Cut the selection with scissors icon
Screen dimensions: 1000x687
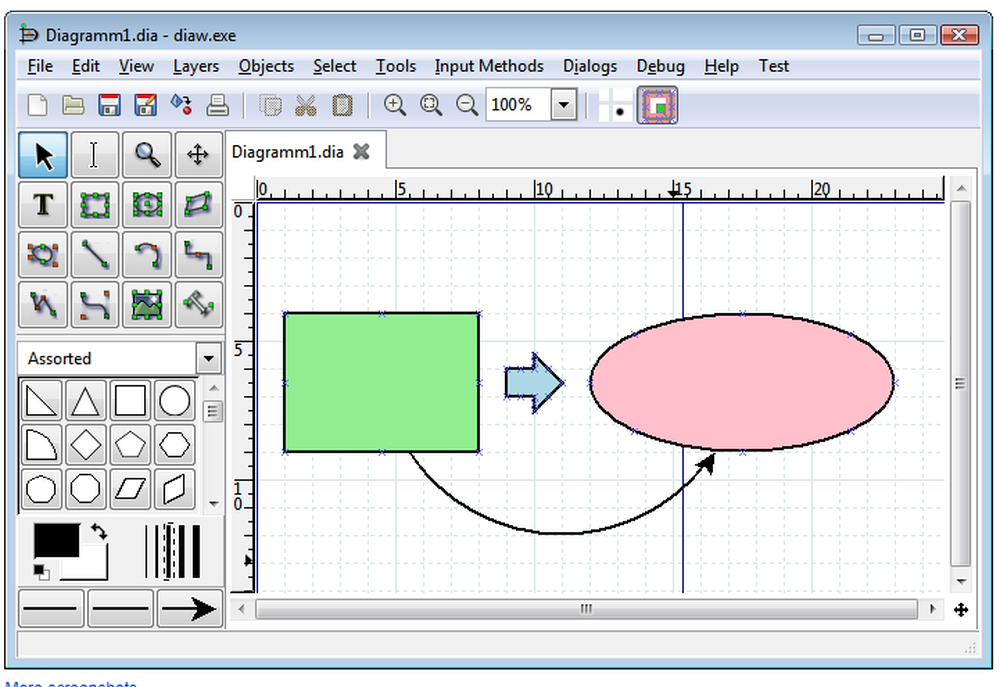pos(306,105)
